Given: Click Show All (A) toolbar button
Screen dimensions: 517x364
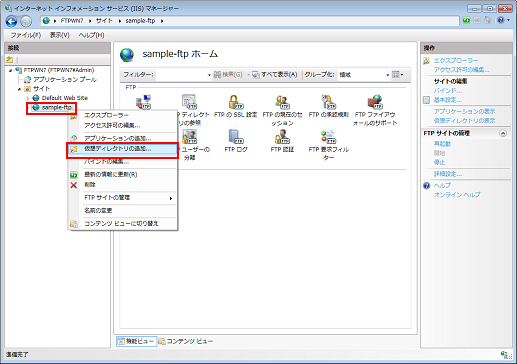Looking at the screenshot, I should pos(275,75).
